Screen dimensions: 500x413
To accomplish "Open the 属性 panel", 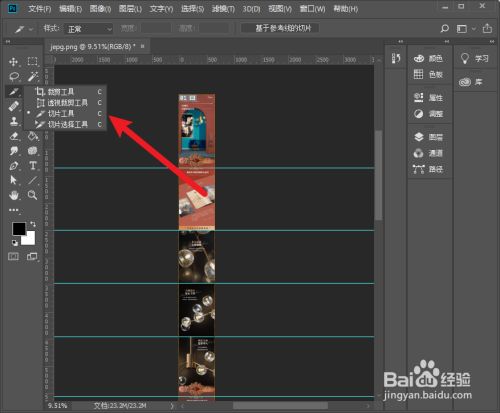I will [x=428, y=98].
